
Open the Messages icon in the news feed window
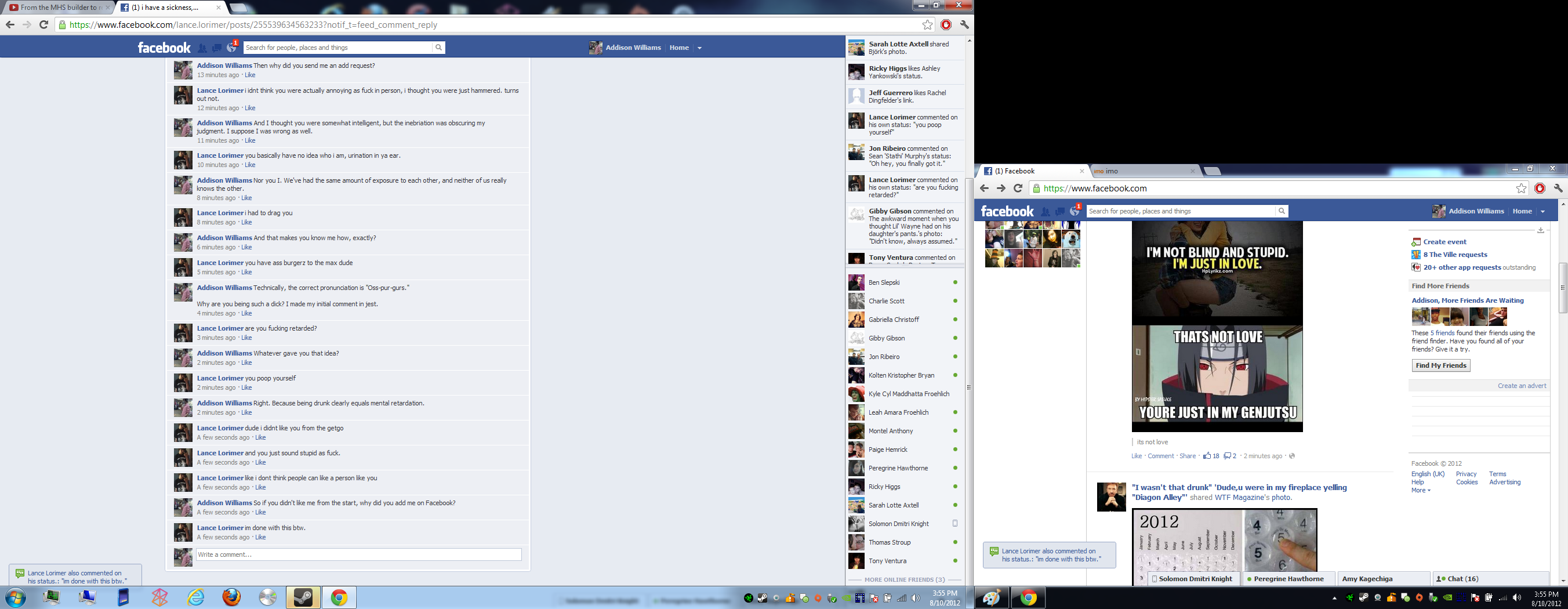pos(1060,211)
